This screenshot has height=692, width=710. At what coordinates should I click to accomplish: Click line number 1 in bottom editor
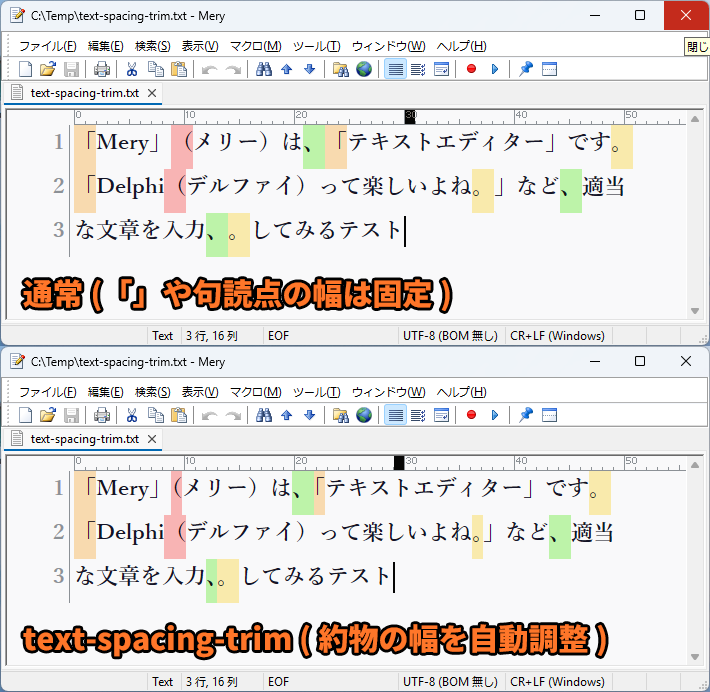pos(58,488)
